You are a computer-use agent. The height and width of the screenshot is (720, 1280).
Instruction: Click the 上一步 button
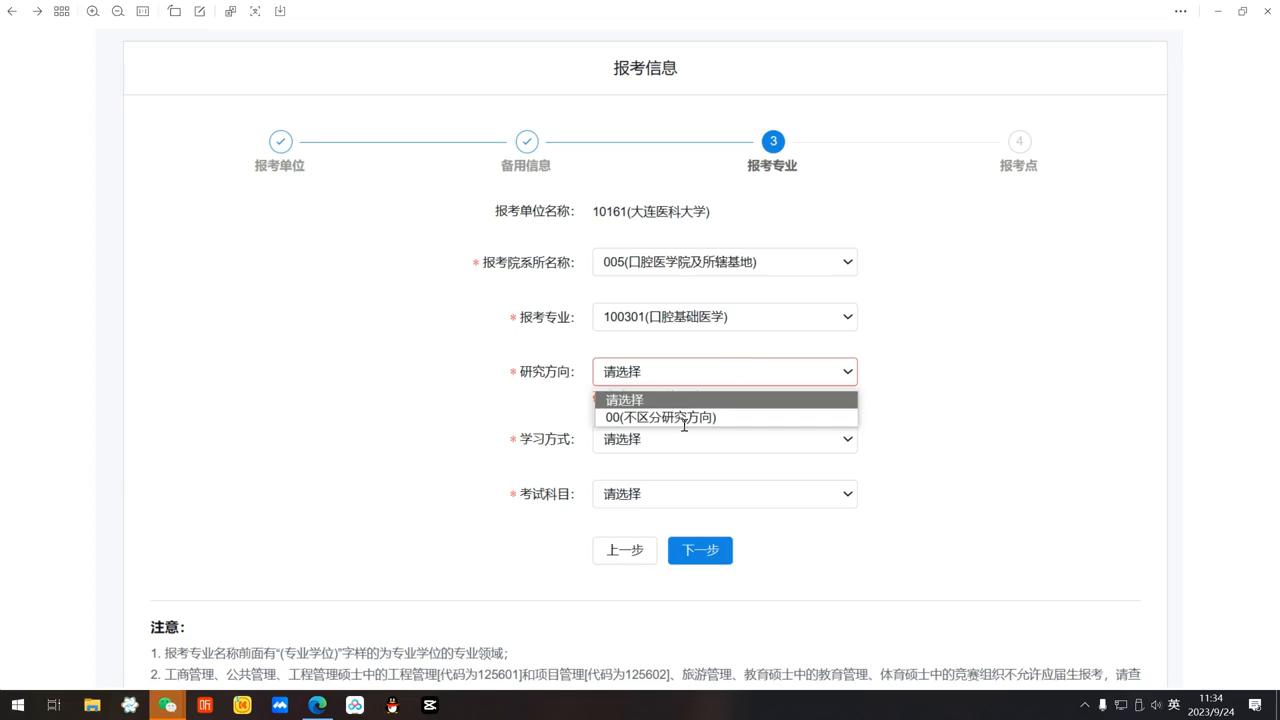tap(624, 550)
